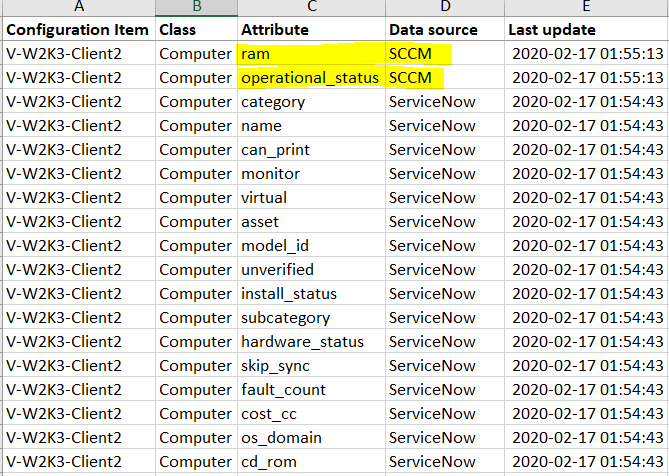Select the cd_rom attribute cell
This screenshot has width=669, height=476.
tap(311, 461)
